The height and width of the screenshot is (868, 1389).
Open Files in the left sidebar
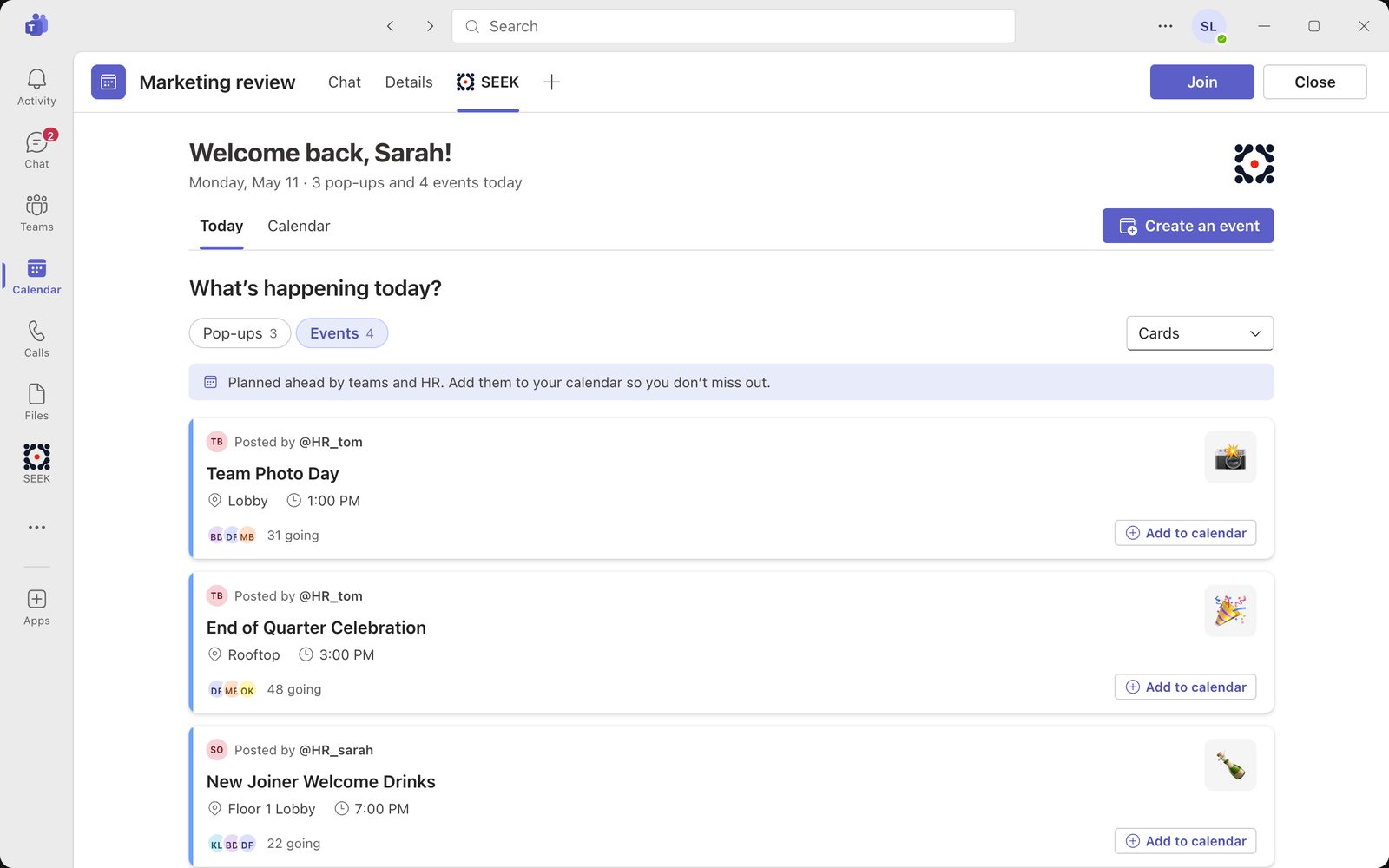36,403
